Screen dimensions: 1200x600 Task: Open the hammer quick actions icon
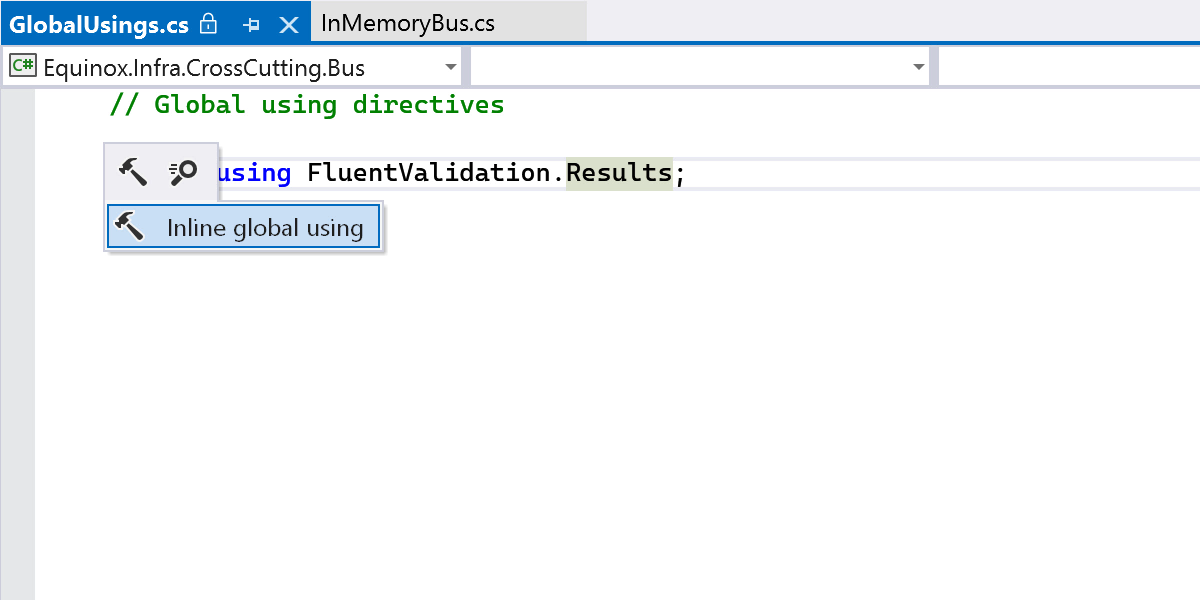point(133,172)
